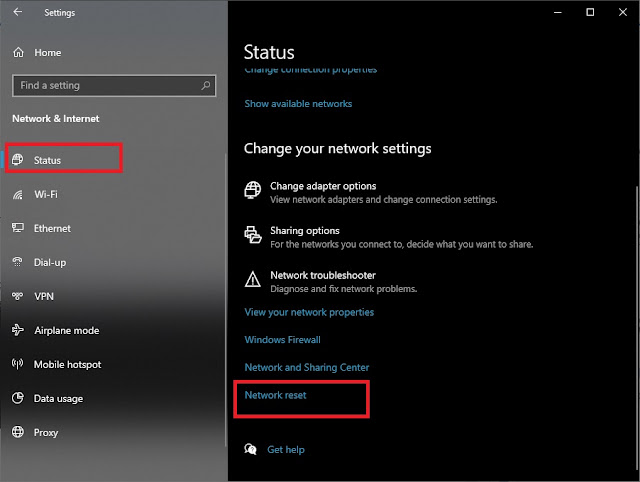Click 'View network adapters and change connection settings.' text
The height and width of the screenshot is (482, 640).
[x=384, y=200]
